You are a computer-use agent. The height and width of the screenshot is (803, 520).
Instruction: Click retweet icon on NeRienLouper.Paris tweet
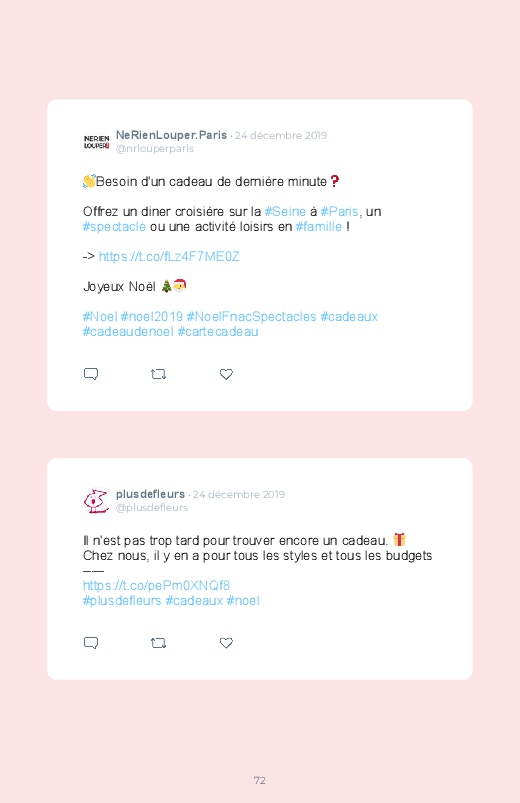point(158,374)
